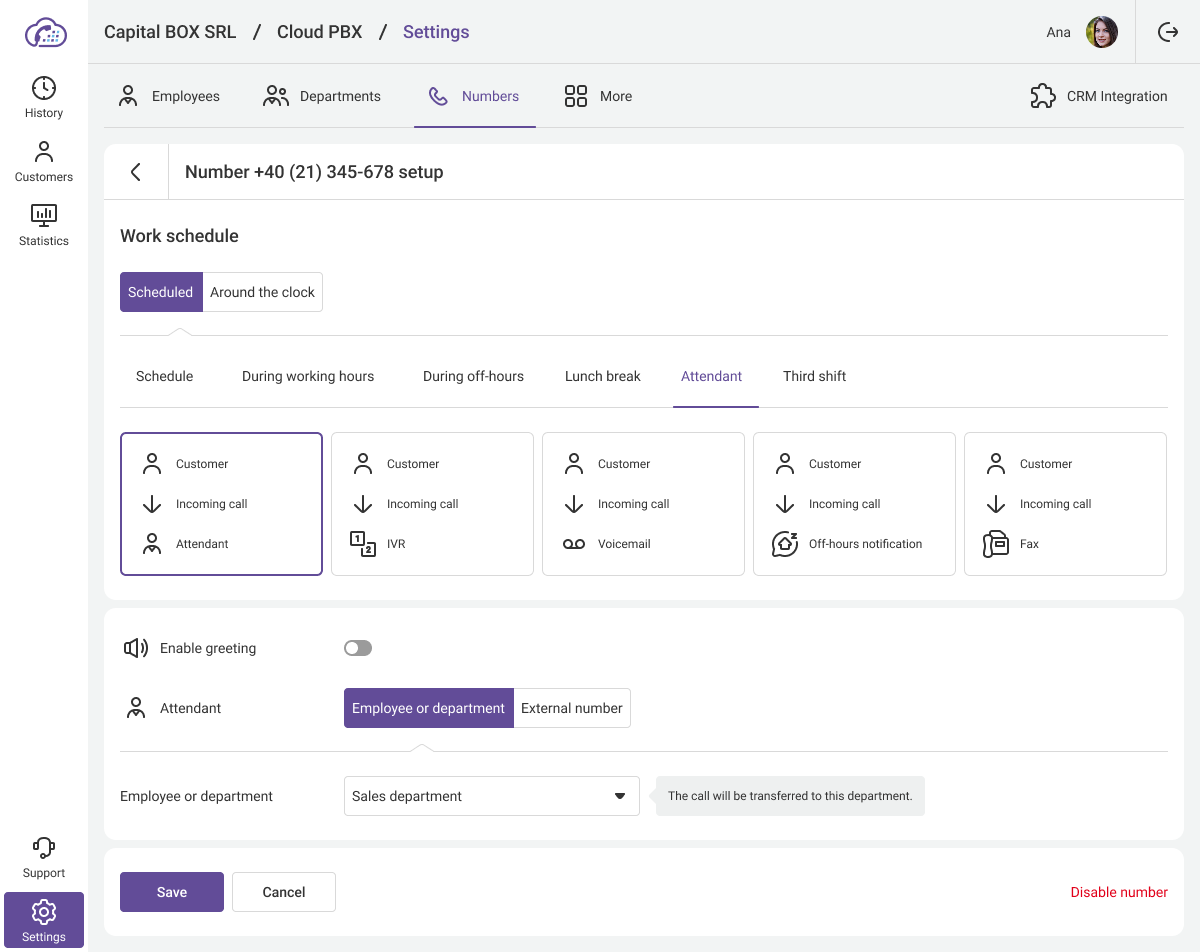
Task: Click the back arrow beside Number setup
Action: point(136,172)
